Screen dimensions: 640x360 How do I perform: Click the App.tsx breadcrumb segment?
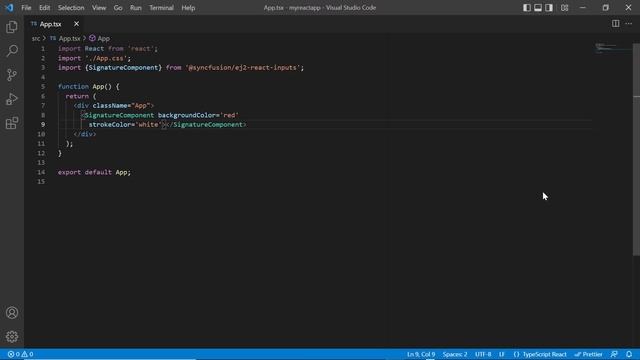pyautogui.click(x=69, y=38)
